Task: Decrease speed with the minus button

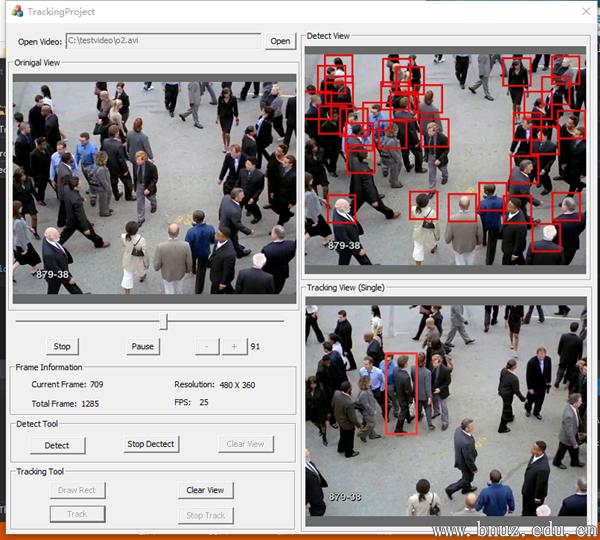Action: (x=206, y=346)
